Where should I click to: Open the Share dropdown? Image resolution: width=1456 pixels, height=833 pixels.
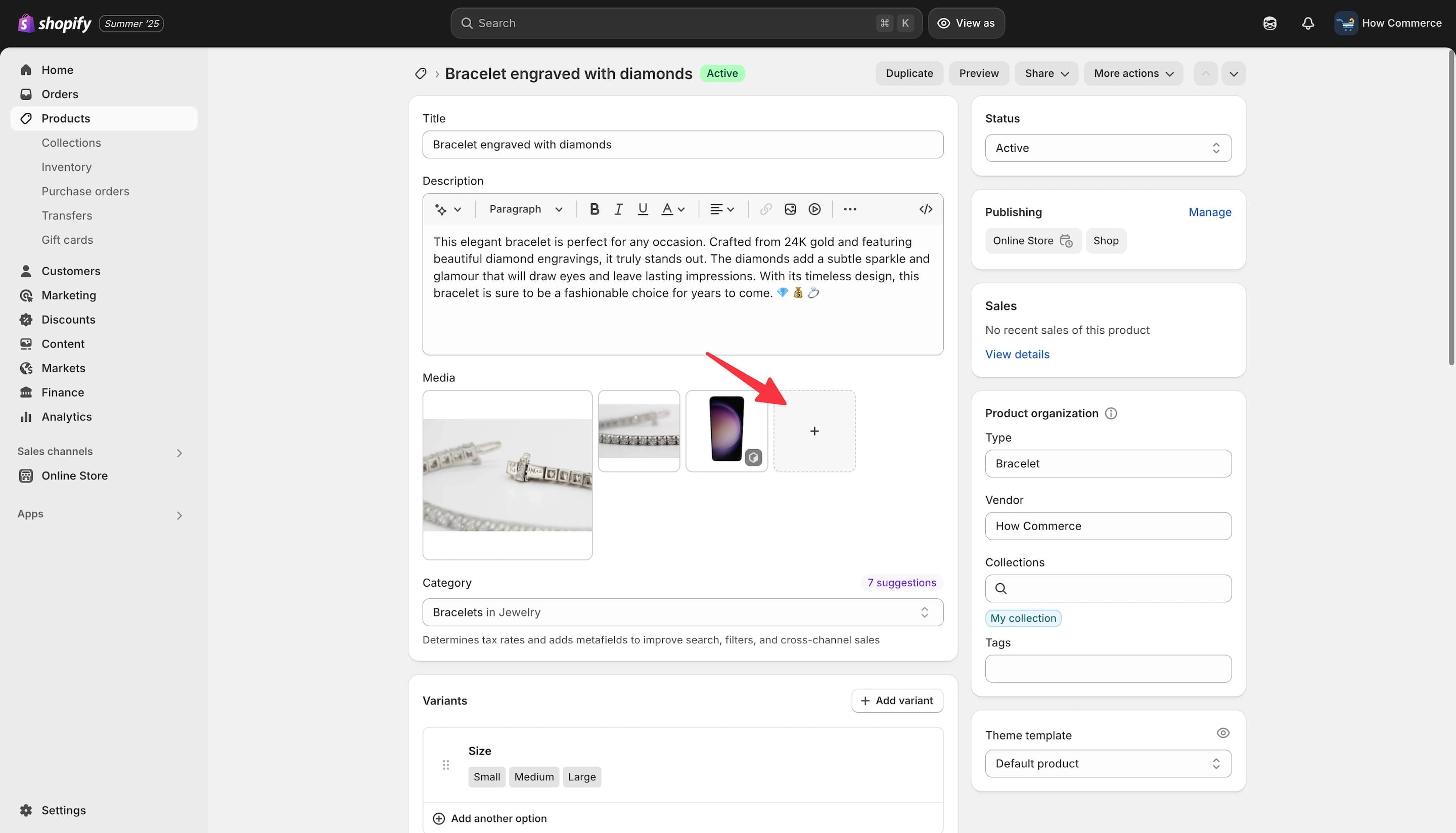pos(1046,73)
